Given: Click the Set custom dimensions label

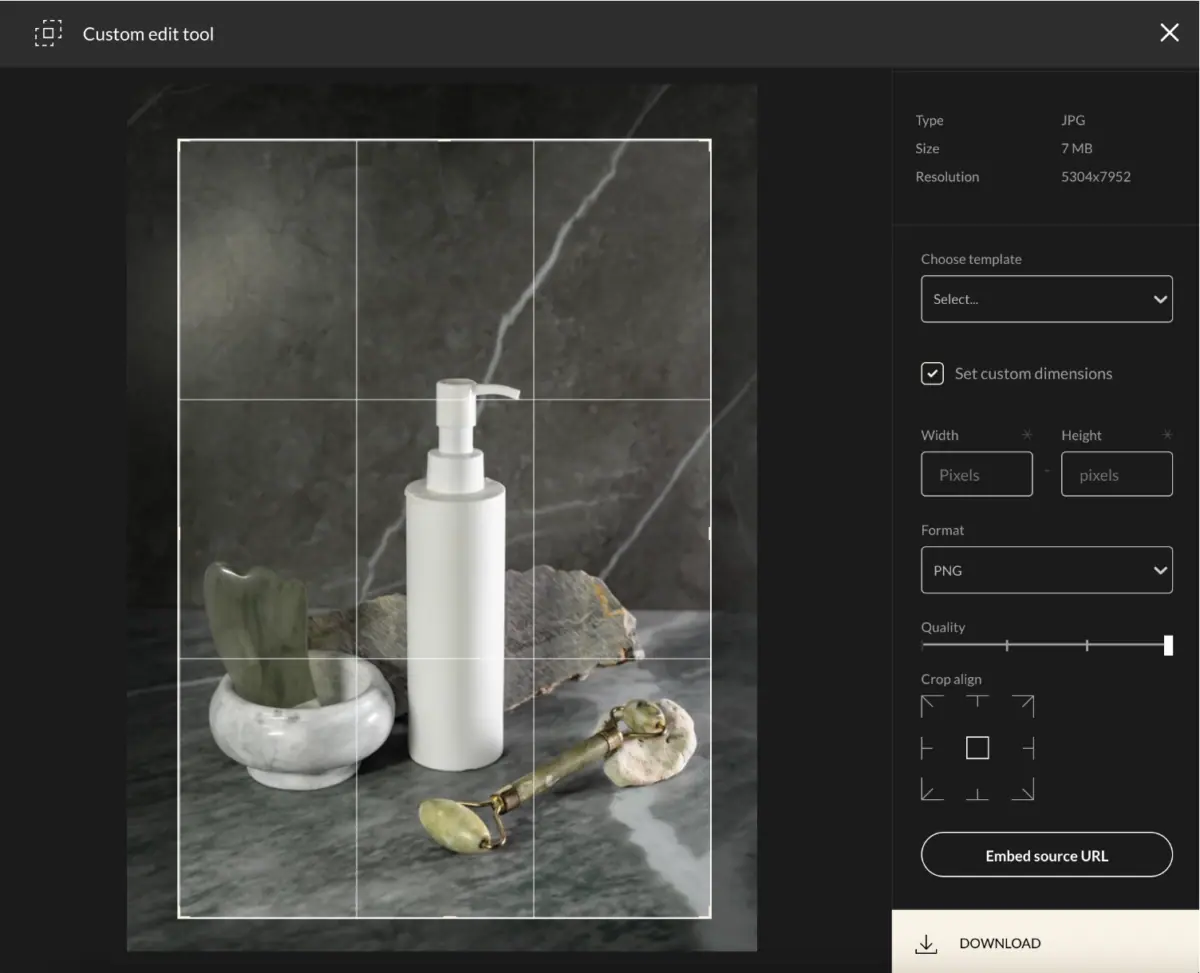Looking at the screenshot, I should 1033,373.
